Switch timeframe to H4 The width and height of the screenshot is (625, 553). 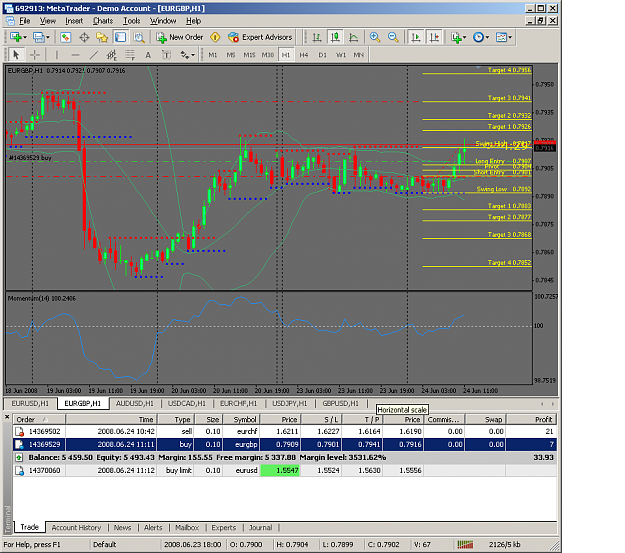[304, 55]
